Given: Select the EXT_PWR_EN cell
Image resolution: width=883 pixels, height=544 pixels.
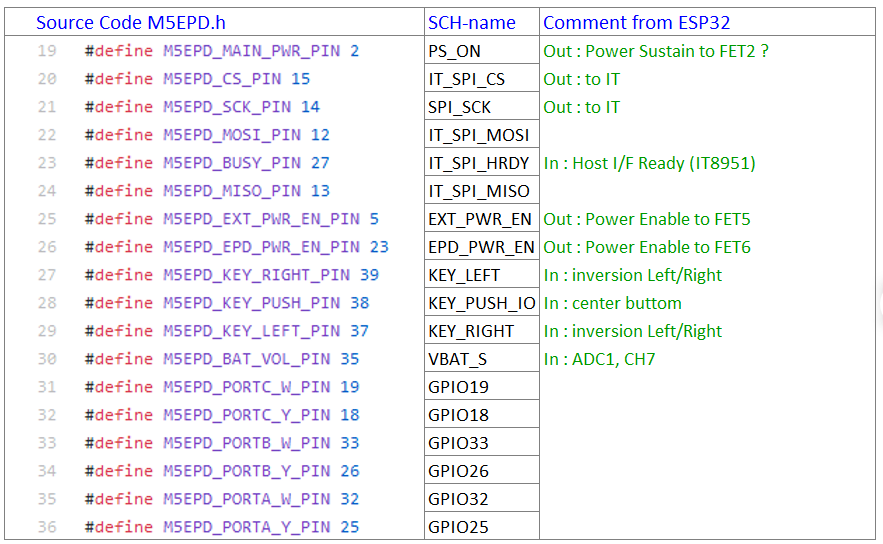Looking at the screenshot, I should (x=480, y=219).
